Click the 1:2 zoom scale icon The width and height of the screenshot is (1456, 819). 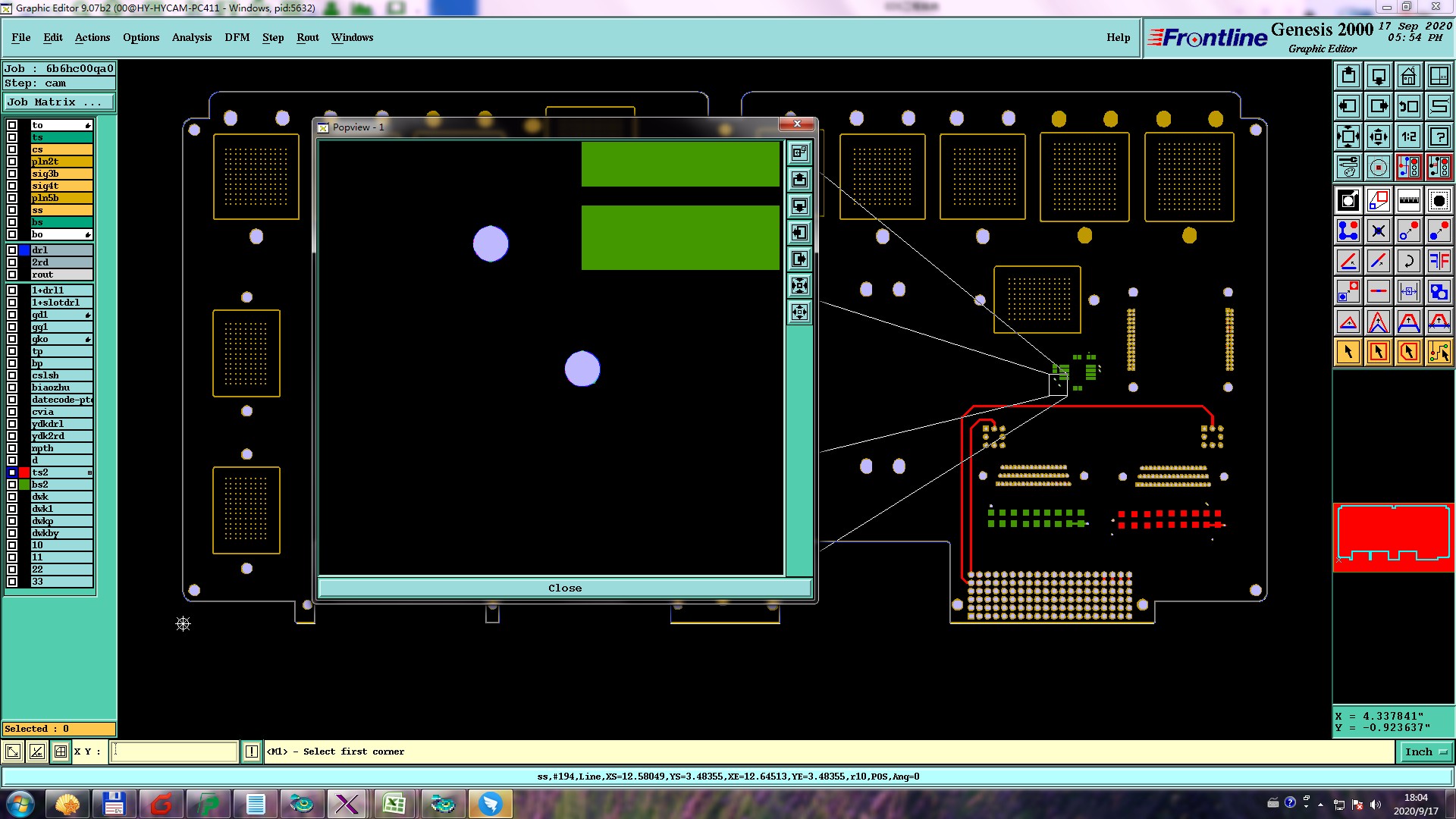(1408, 136)
